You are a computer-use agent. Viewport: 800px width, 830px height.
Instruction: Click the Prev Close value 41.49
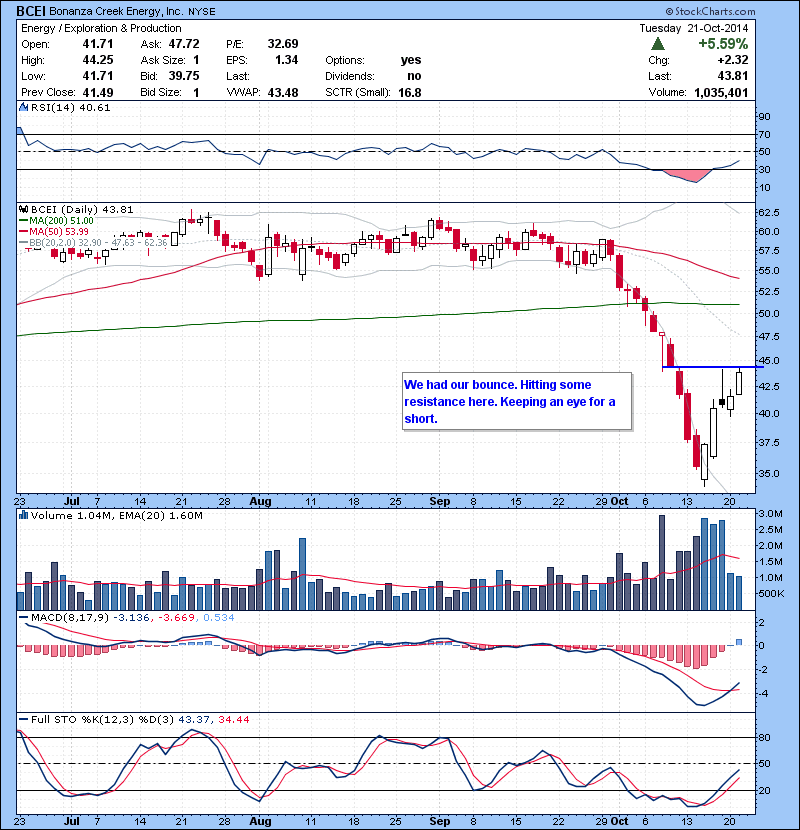click(x=98, y=92)
